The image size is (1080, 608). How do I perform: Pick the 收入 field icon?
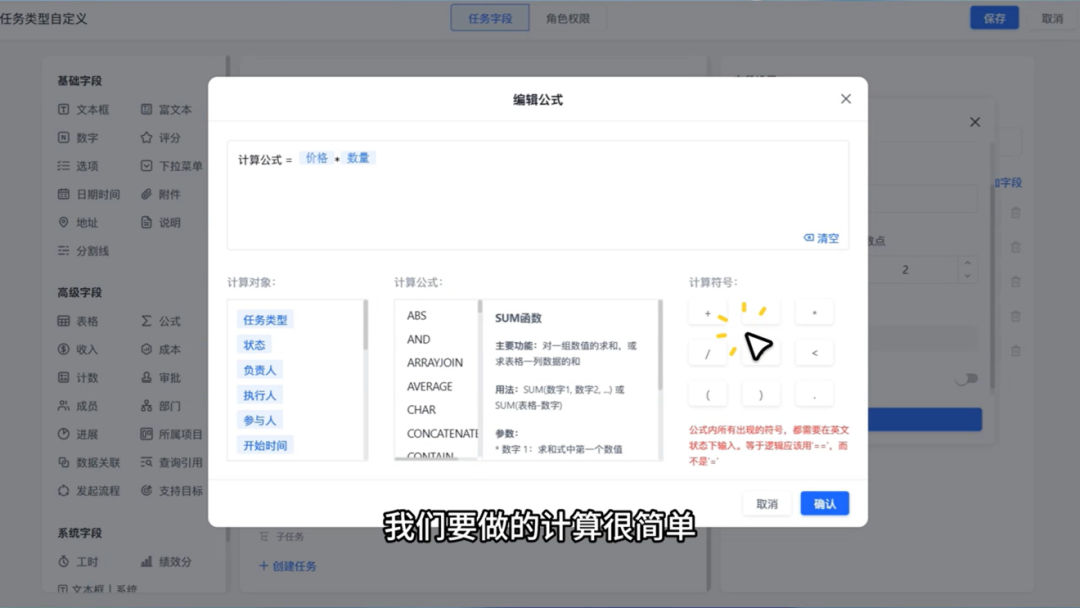coord(63,349)
